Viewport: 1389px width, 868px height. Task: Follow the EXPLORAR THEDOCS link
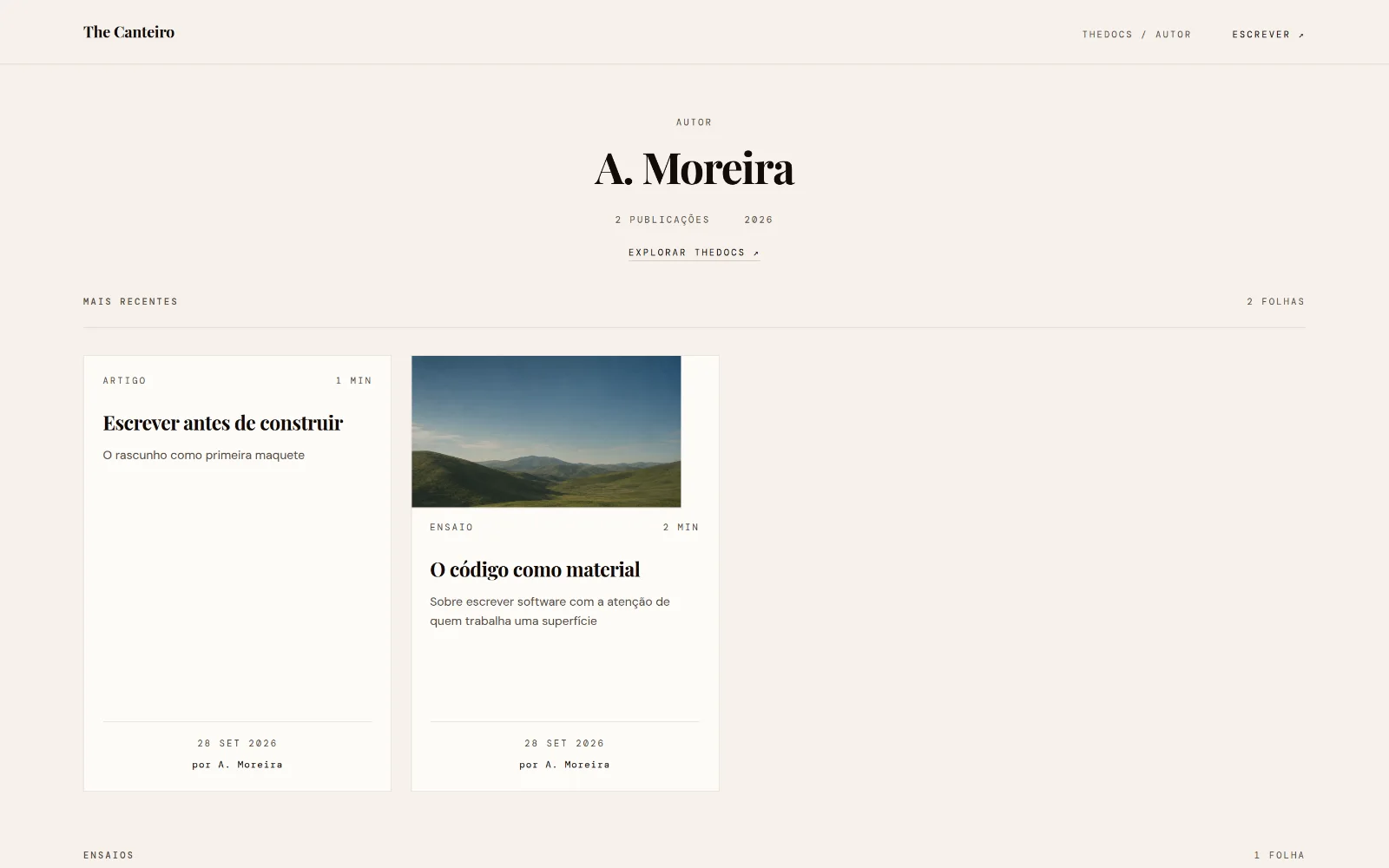pyautogui.click(x=694, y=253)
